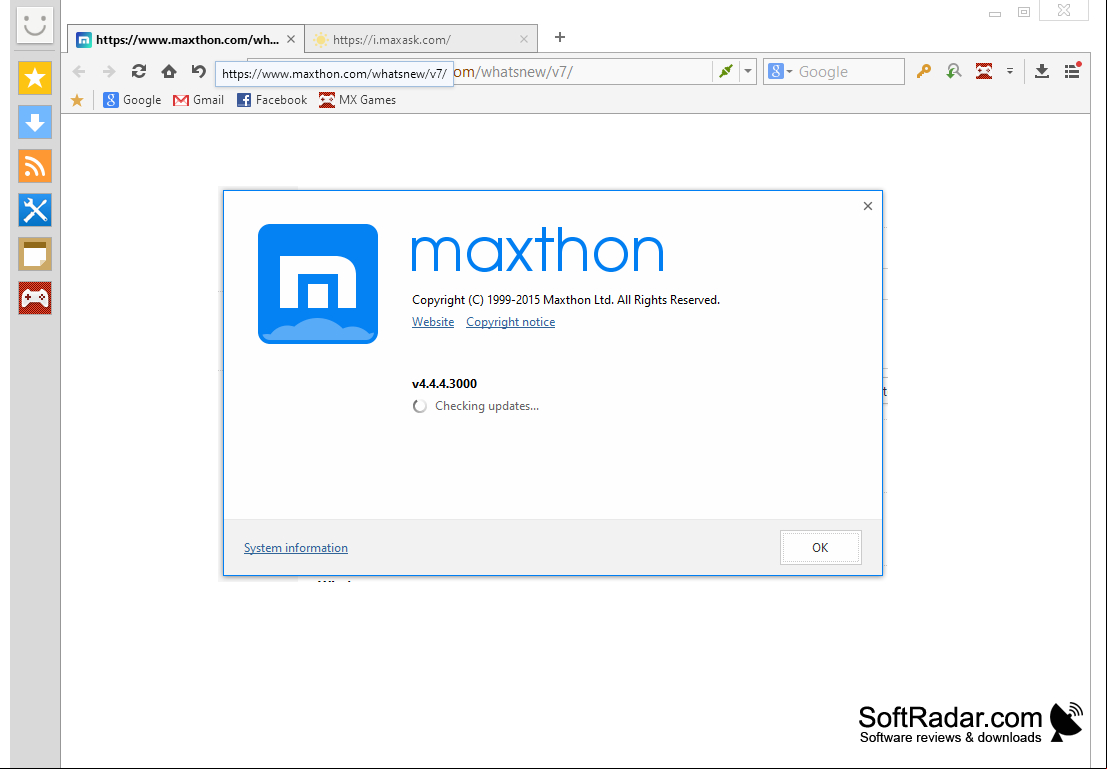Open the smiley face user avatar menu
The image size is (1107, 769).
(35, 25)
